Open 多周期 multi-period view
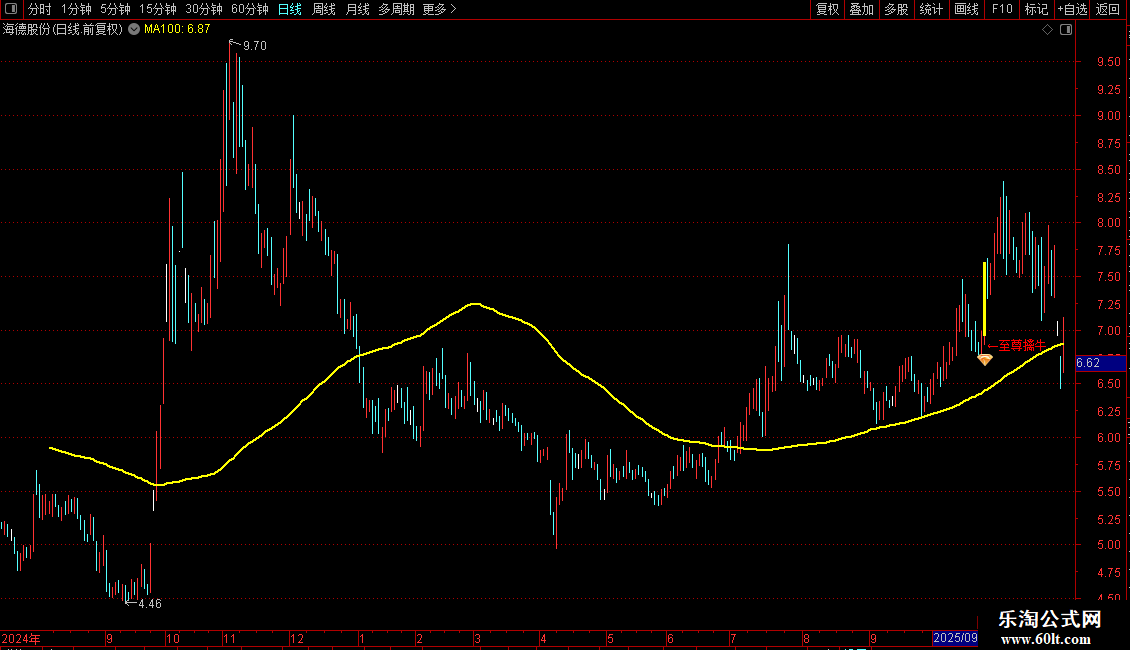Image resolution: width=1130 pixels, height=650 pixels. 396,9
